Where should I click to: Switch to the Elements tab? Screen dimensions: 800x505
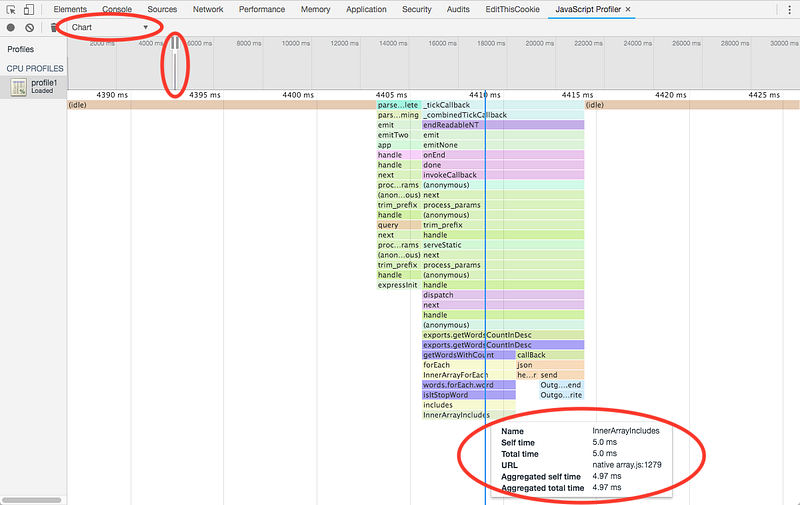point(70,9)
